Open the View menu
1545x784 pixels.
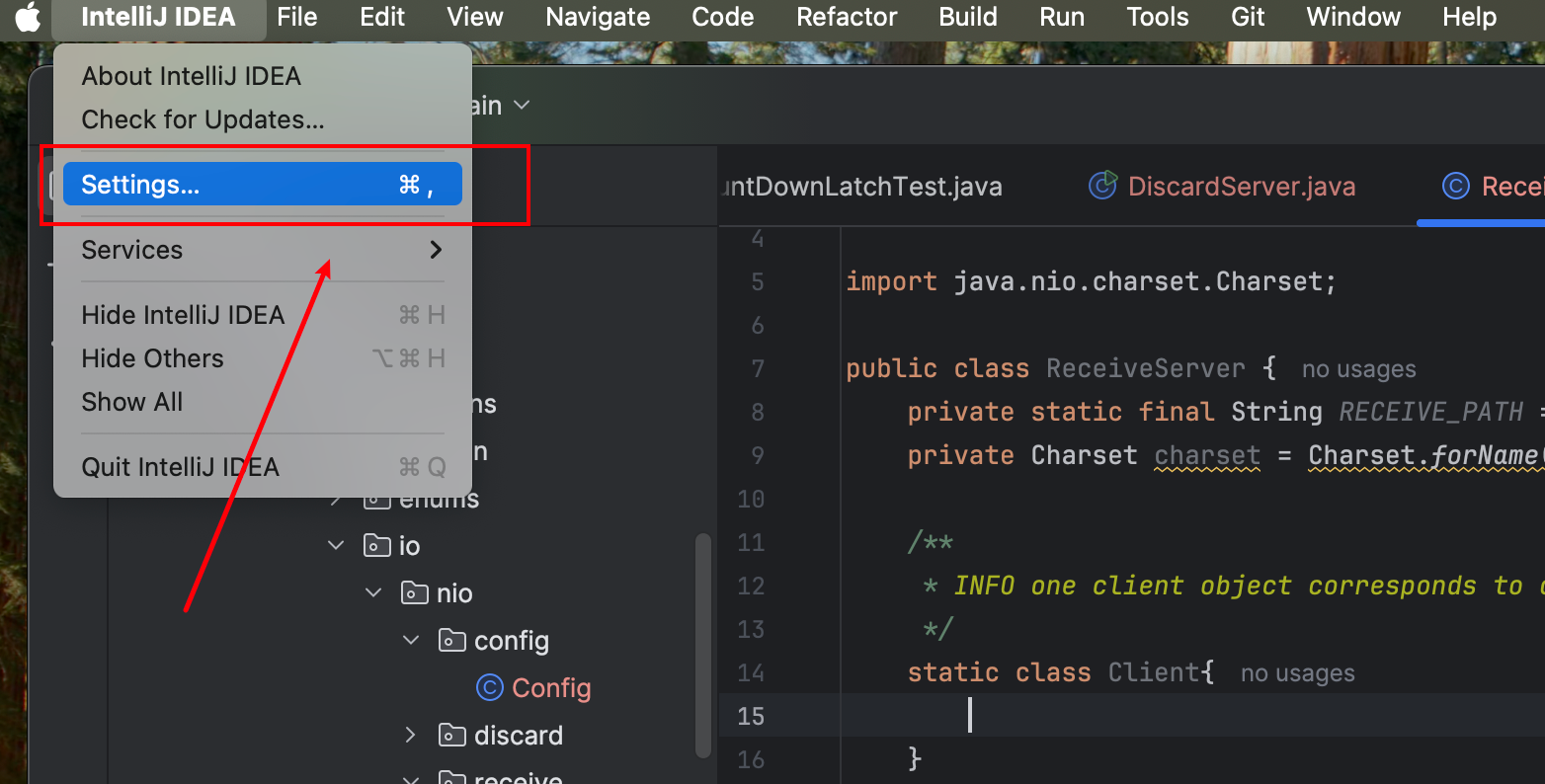coord(475,17)
